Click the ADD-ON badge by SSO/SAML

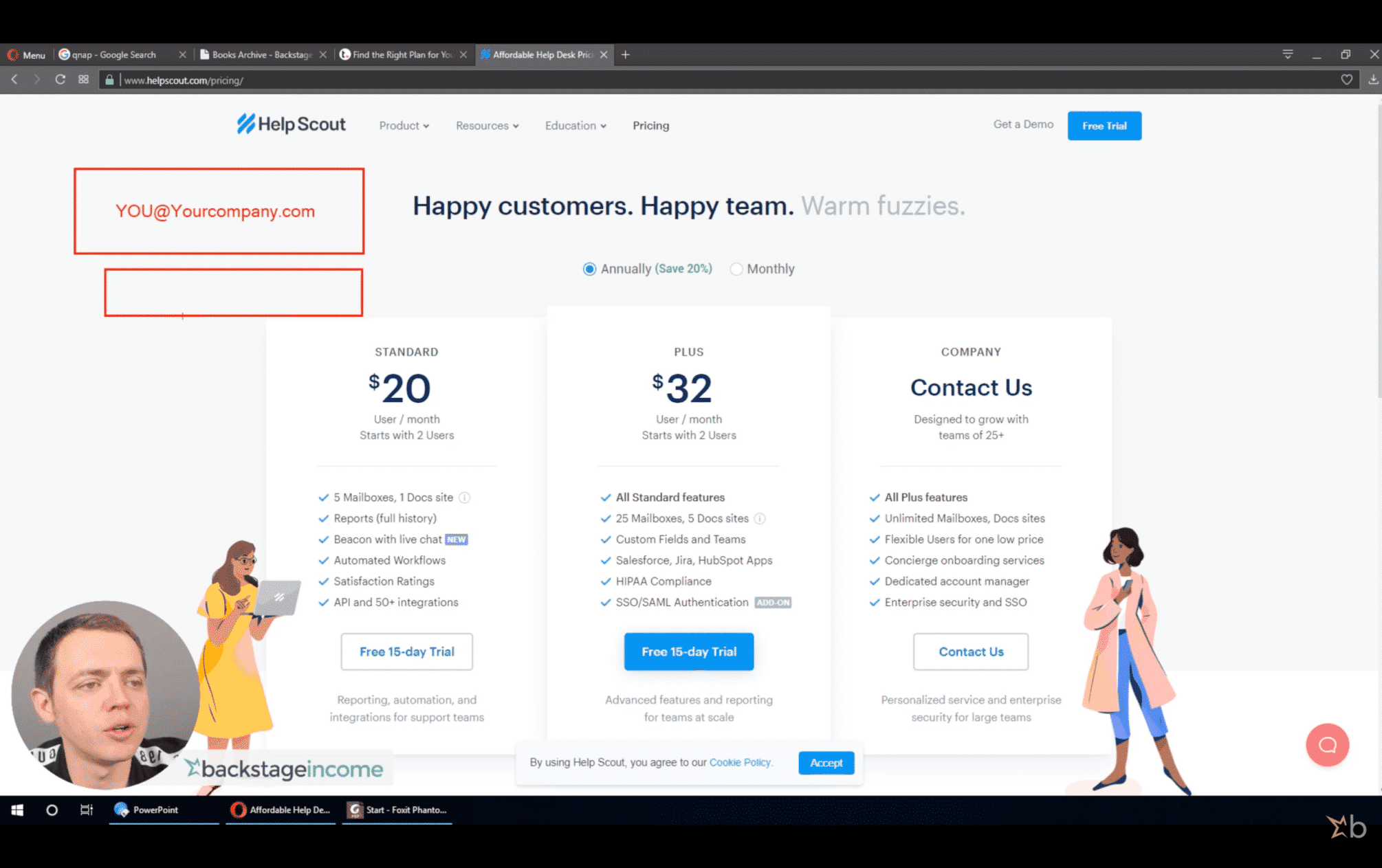[x=773, y=603]
